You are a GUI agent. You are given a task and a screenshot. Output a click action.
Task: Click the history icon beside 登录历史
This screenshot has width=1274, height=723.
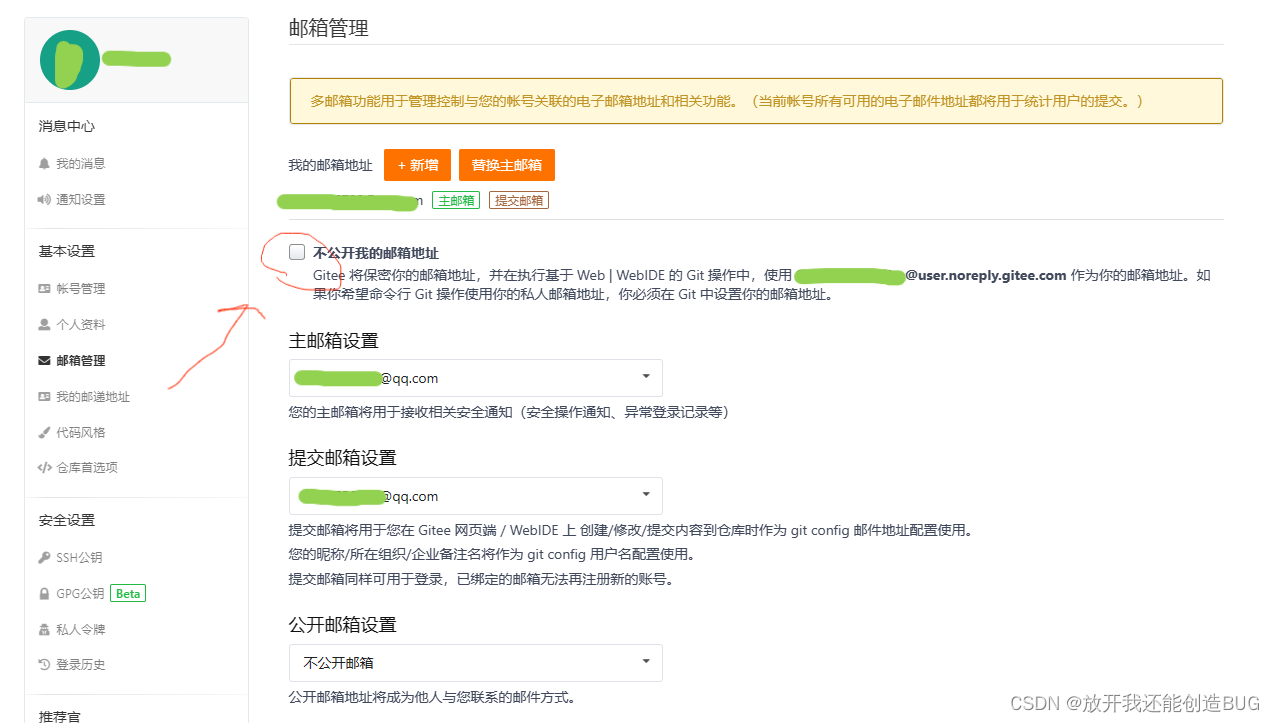pyautogui.click(x=44, y=664)
